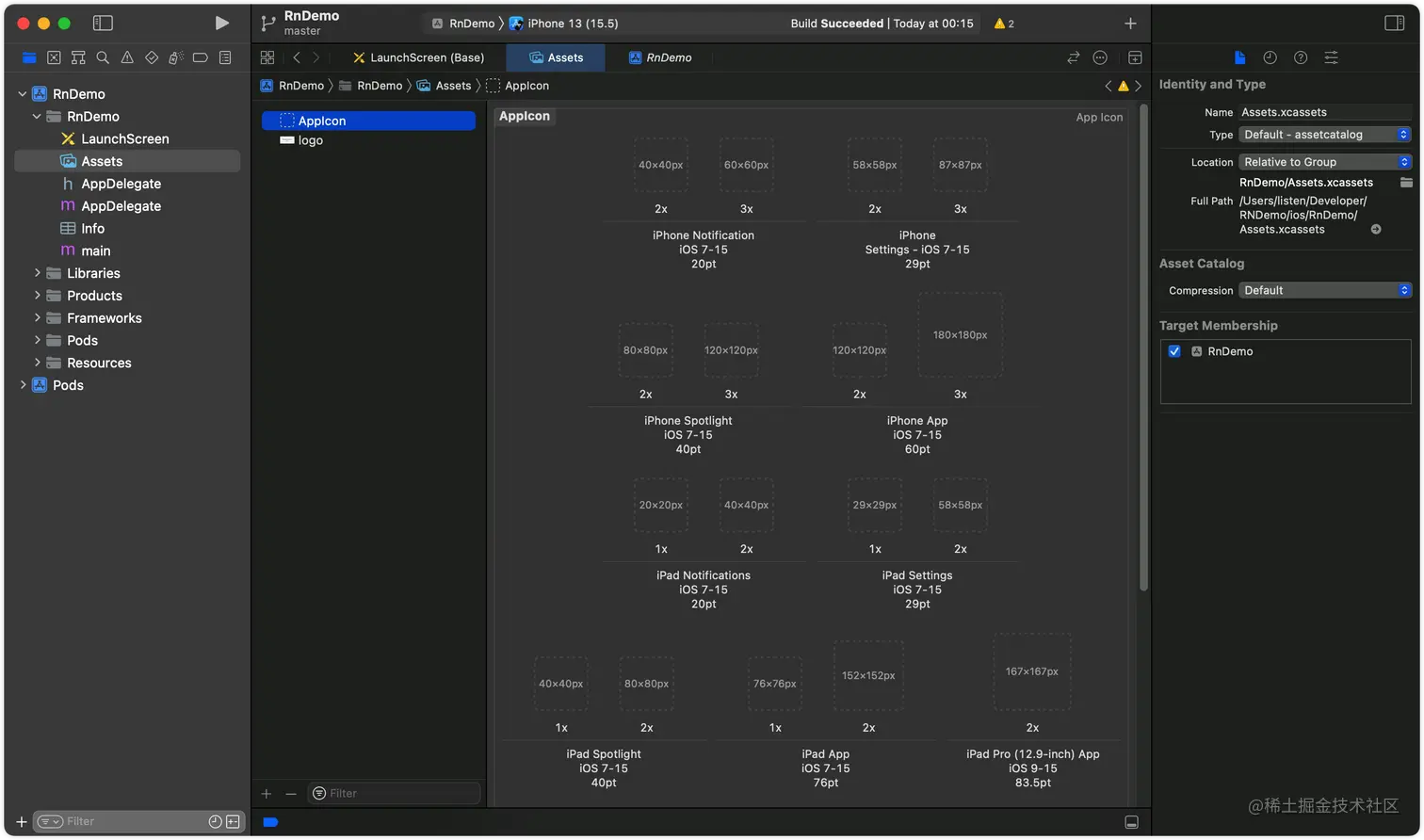
Task: Open the Breakpoint navigator
Action: (200, 57)
